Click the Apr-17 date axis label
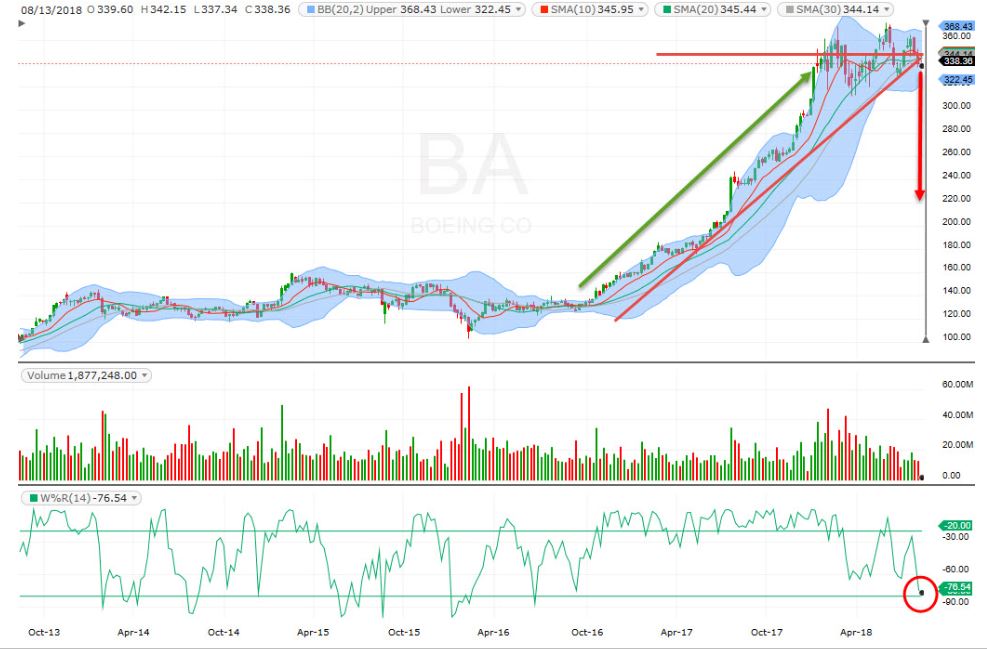Image resolution: width=987 pixels, height=649 pixels. click(x=676, y=632)
